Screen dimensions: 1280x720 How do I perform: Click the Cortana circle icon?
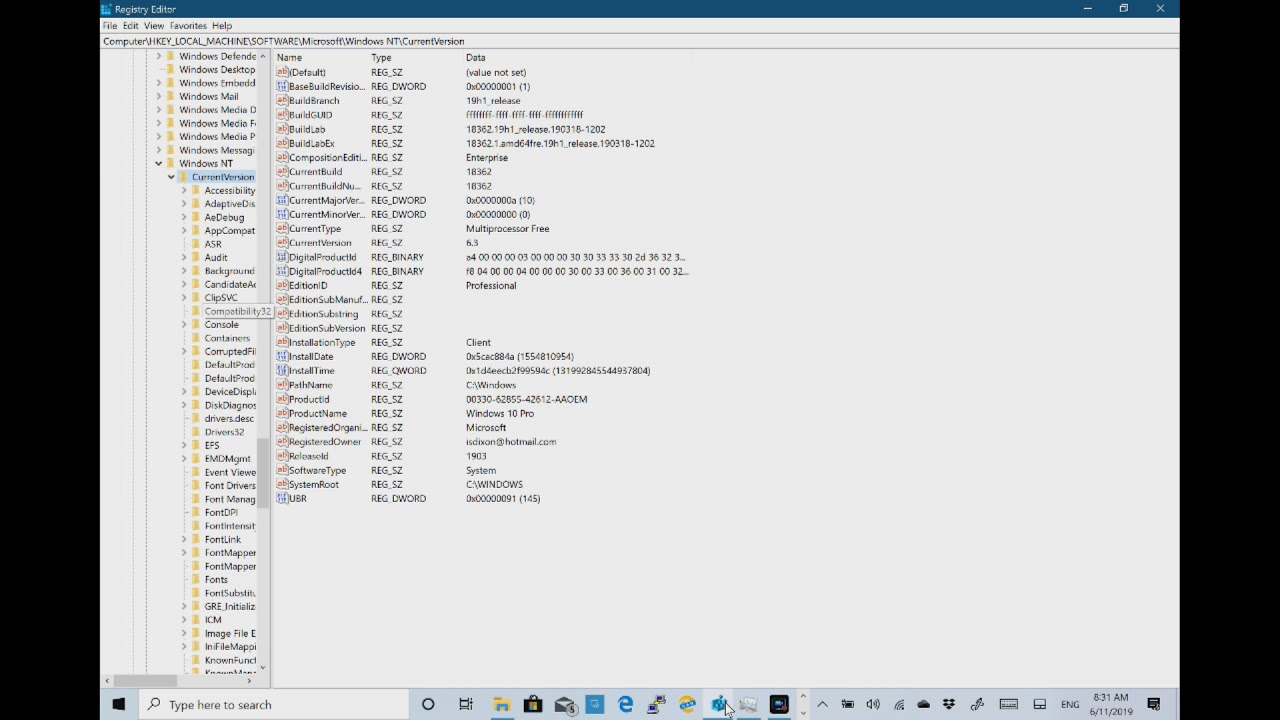[428, 705]
